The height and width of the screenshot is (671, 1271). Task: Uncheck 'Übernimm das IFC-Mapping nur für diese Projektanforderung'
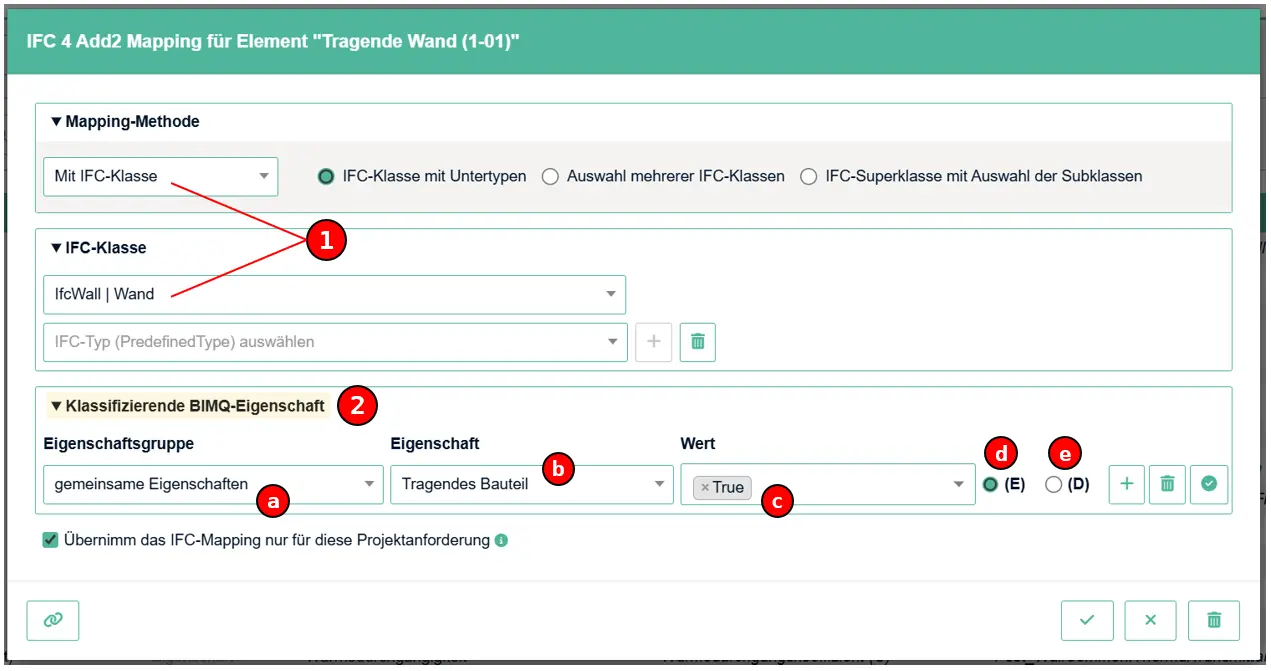pyautogui.click(x=51, y=540)
